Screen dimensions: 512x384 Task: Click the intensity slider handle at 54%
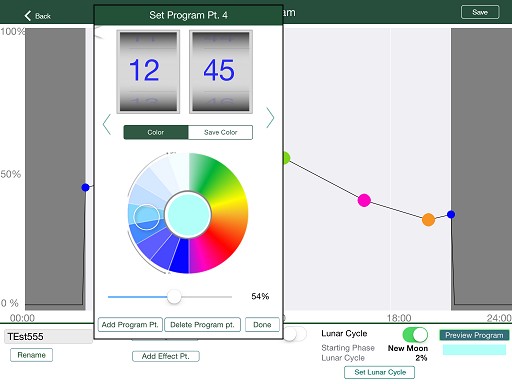(x=174, y=296)
